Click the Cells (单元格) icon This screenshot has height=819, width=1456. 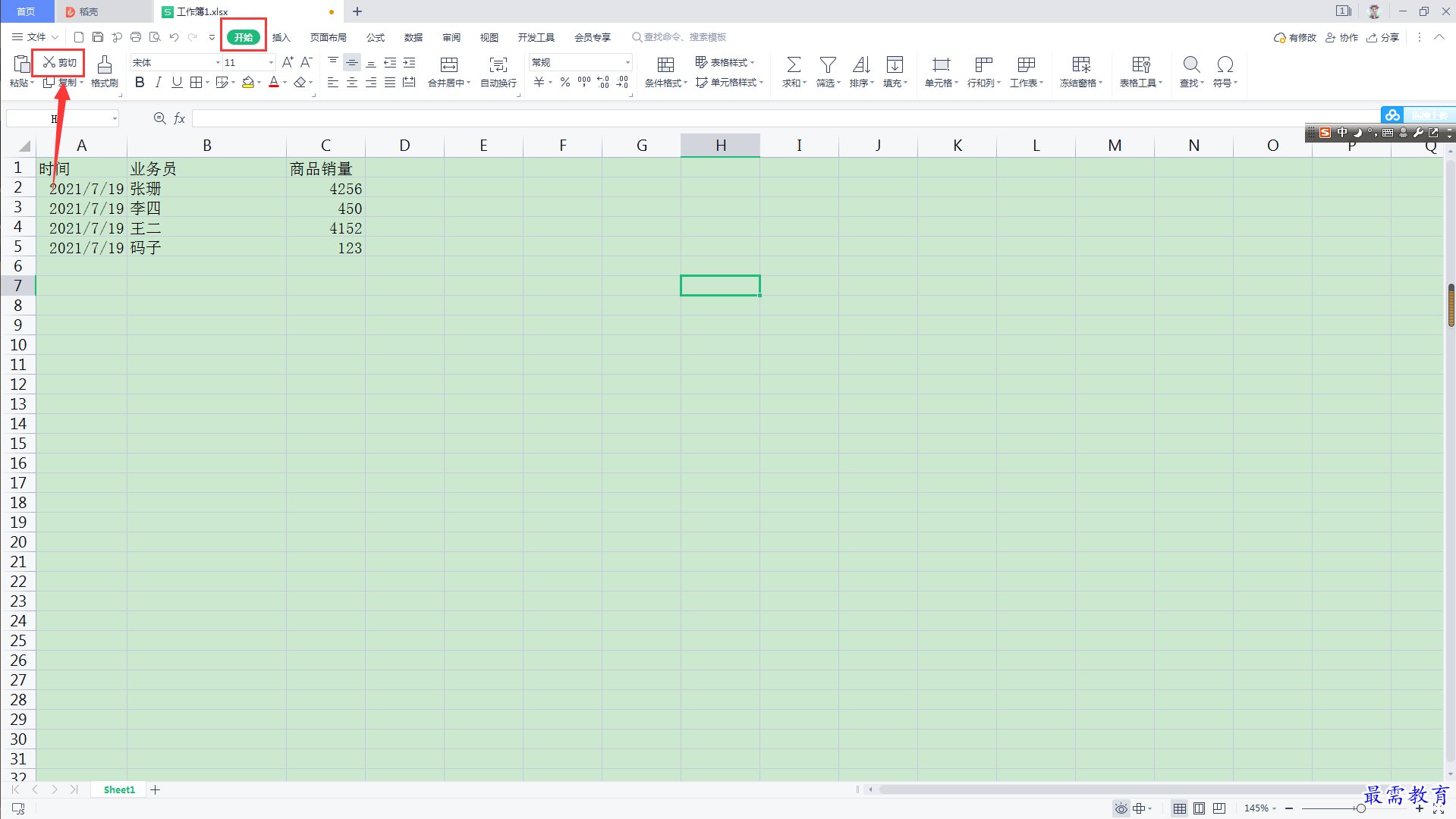[941, 64]
